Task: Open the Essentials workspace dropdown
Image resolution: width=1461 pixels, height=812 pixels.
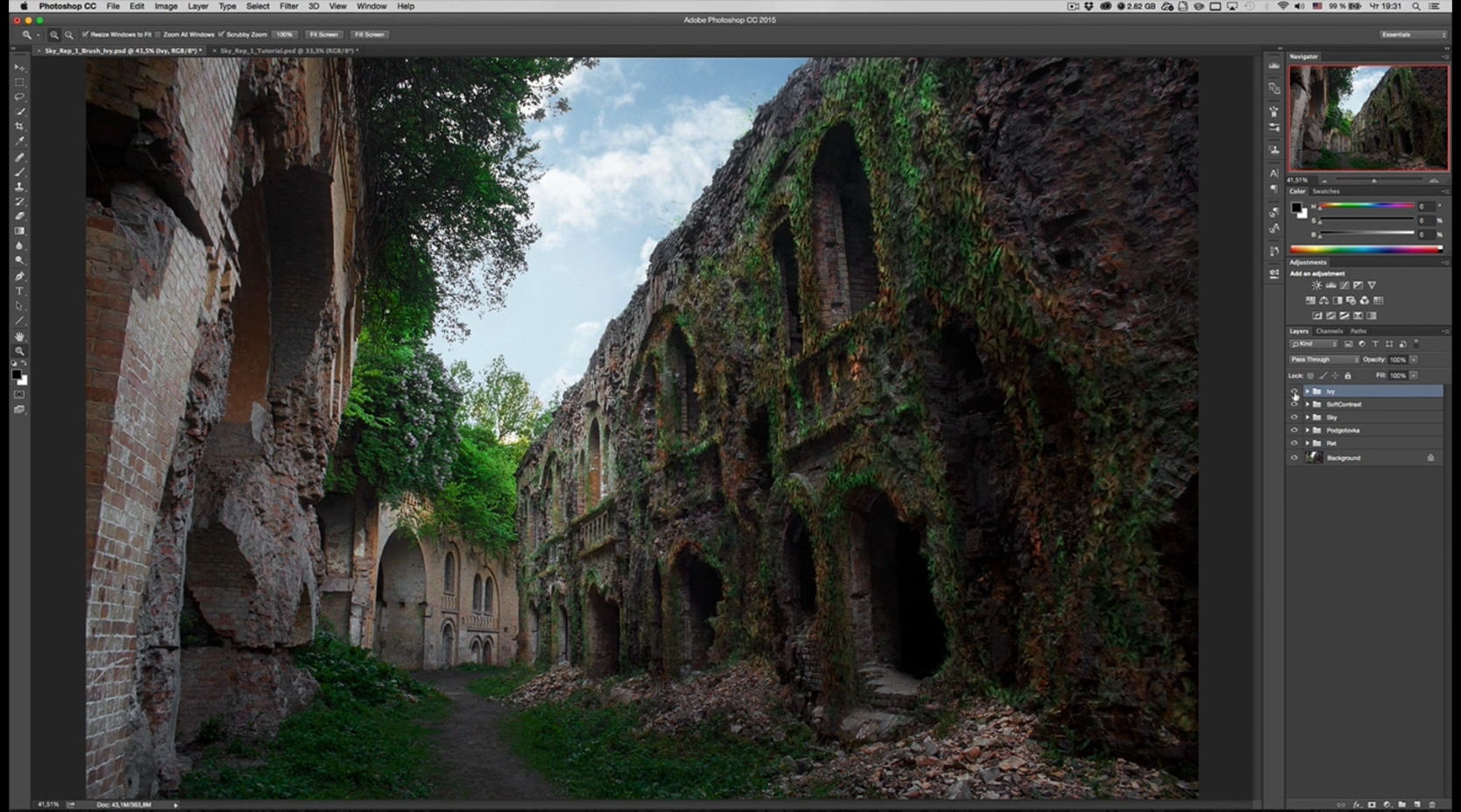Action: (x=1413, y=34)
